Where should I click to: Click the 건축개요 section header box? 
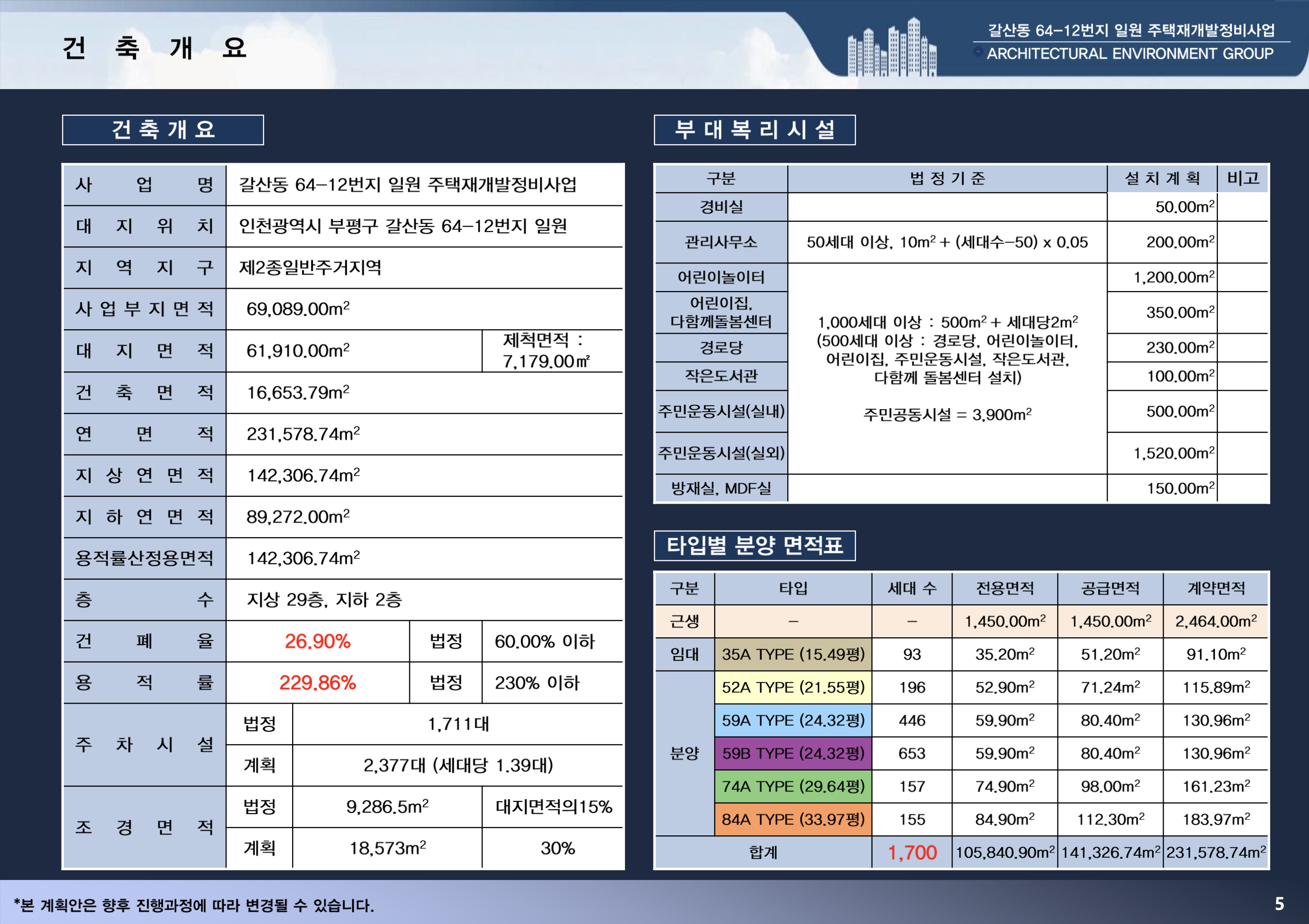pos(162,130)
